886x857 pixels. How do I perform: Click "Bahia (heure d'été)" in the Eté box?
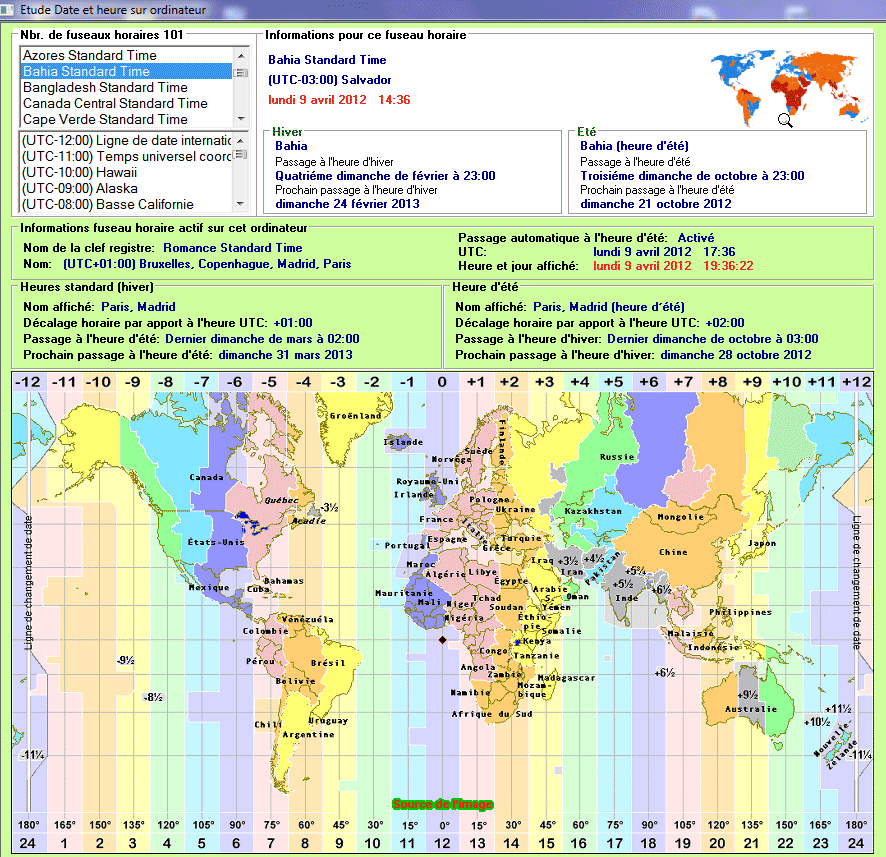pyautogui.click(x=635, y=146)
